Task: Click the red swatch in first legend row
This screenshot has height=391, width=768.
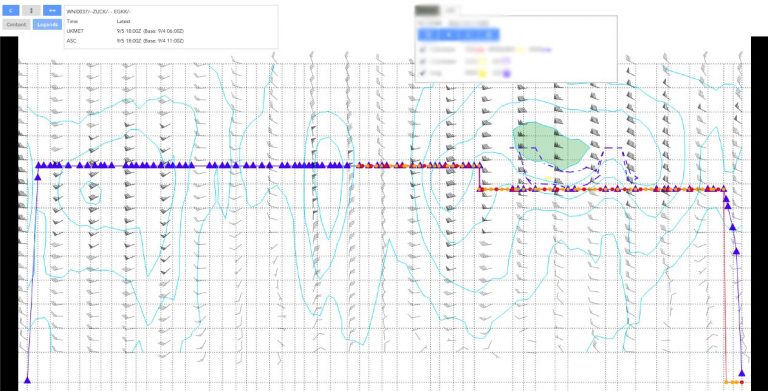Action: 479,50
